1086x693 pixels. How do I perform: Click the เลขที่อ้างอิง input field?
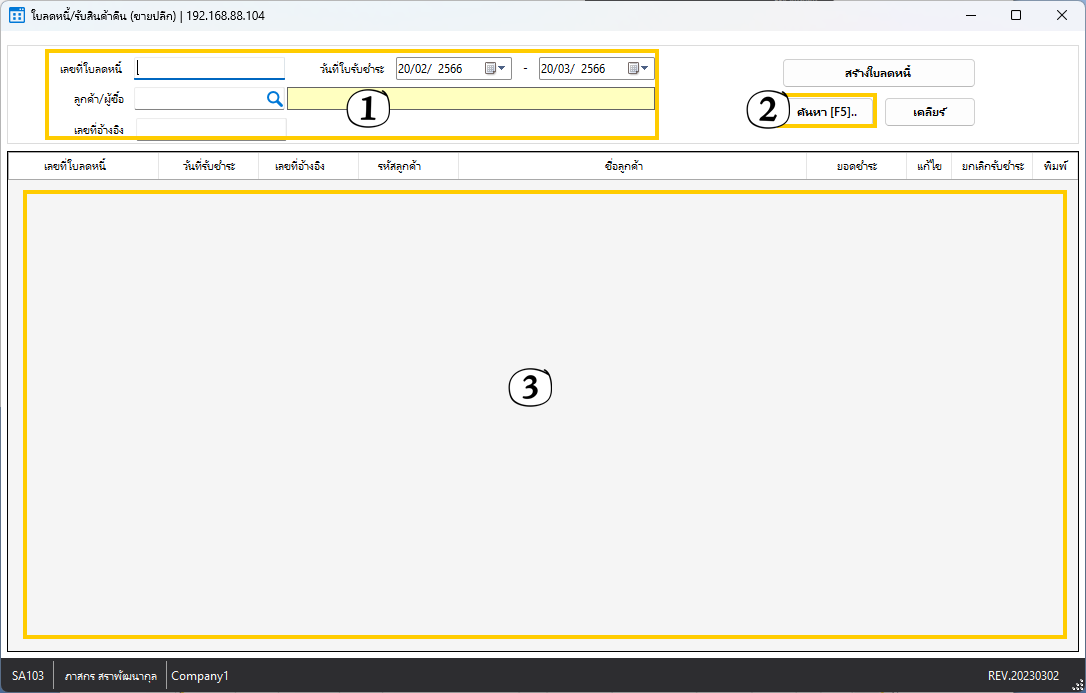(210, 129)
